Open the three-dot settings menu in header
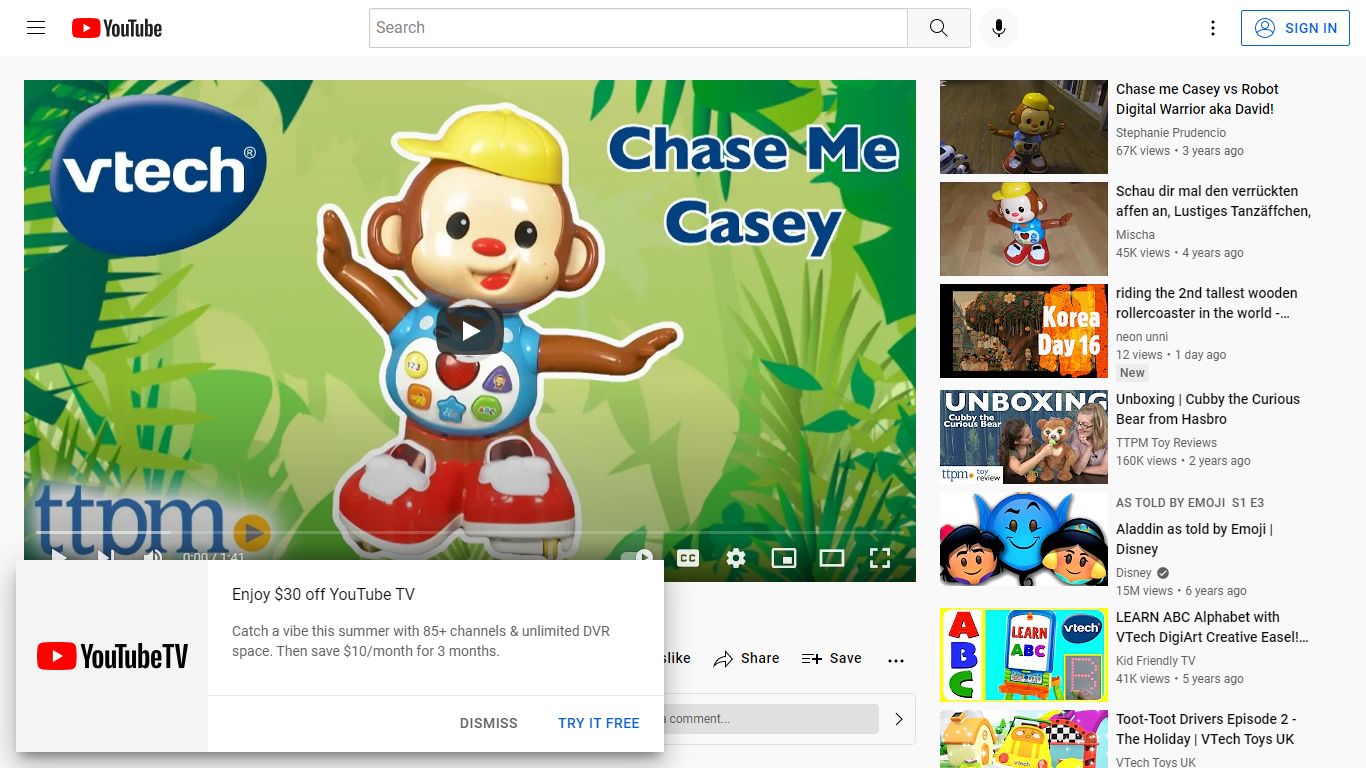The width and height of the screenshot is (1366, 768). (x=1213, y=28)
